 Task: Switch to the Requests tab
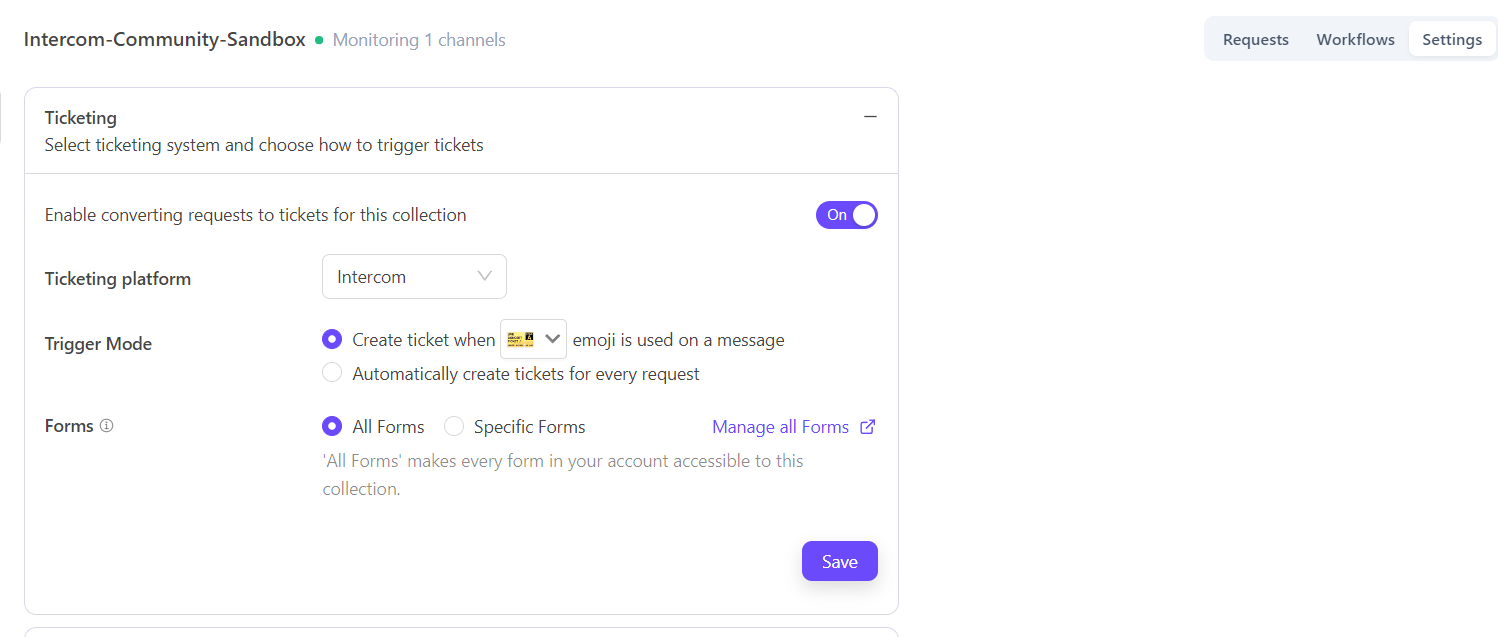[x=1255, y=40]
